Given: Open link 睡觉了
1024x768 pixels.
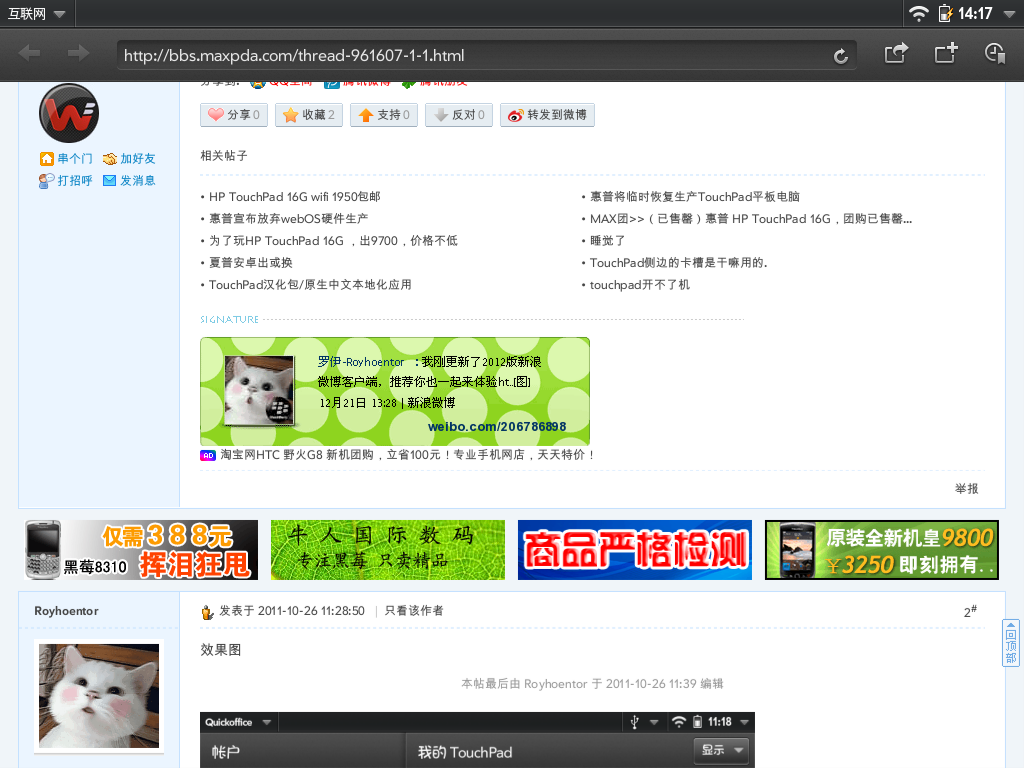Looking at the screenshot, I should [607, 241].
